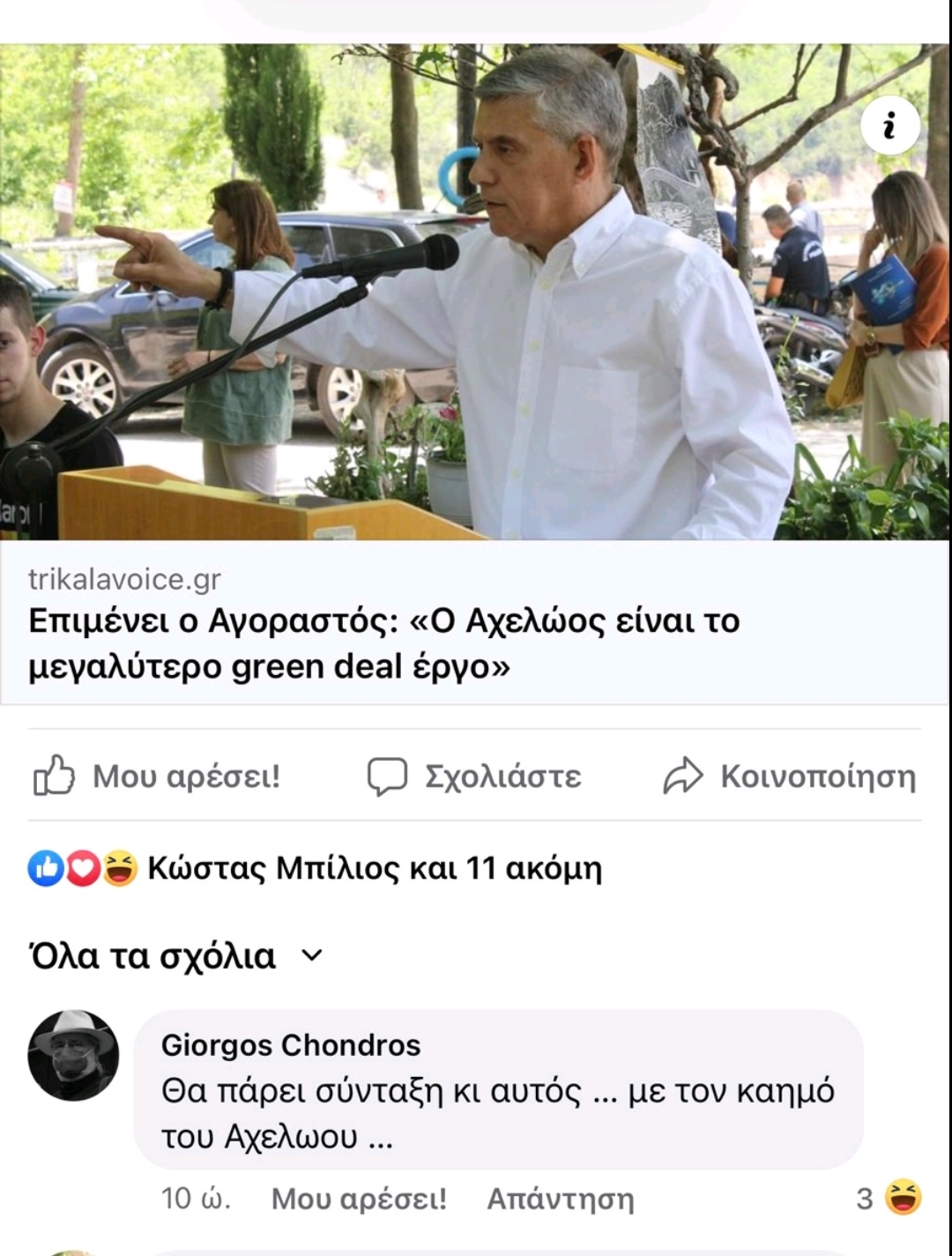Open the blue like reaction icon

pos(45,868)
